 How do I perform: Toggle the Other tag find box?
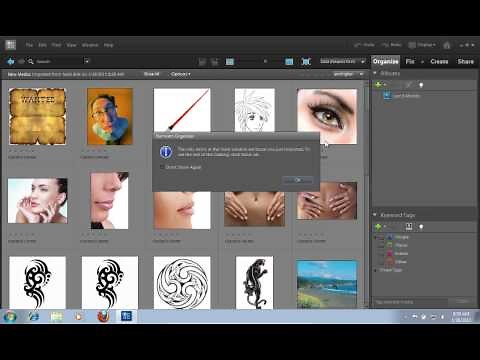coord(380,262)
